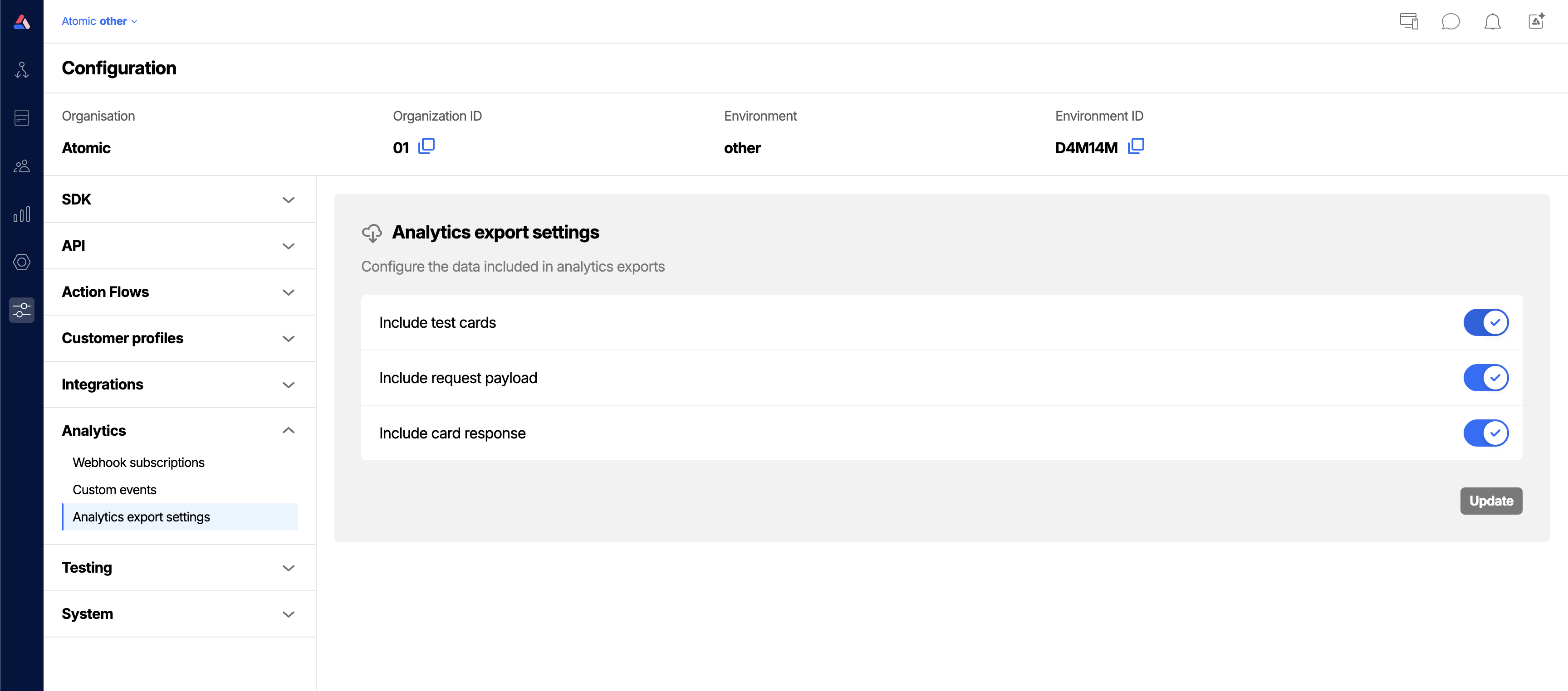The width and height of the screenshot is (1568, 691).
Task: Click the hexagon settings icon in sidebar
Action: point(22,262)
